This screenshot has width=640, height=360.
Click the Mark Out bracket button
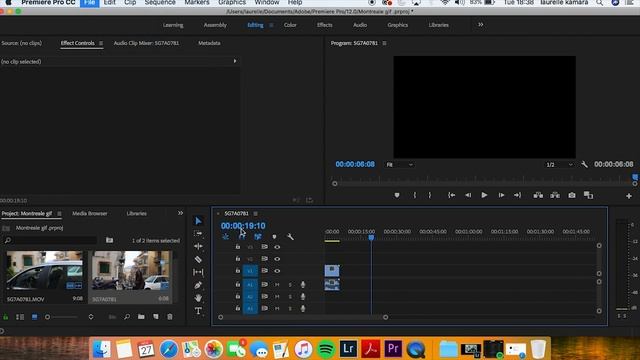tap(430, 196)
